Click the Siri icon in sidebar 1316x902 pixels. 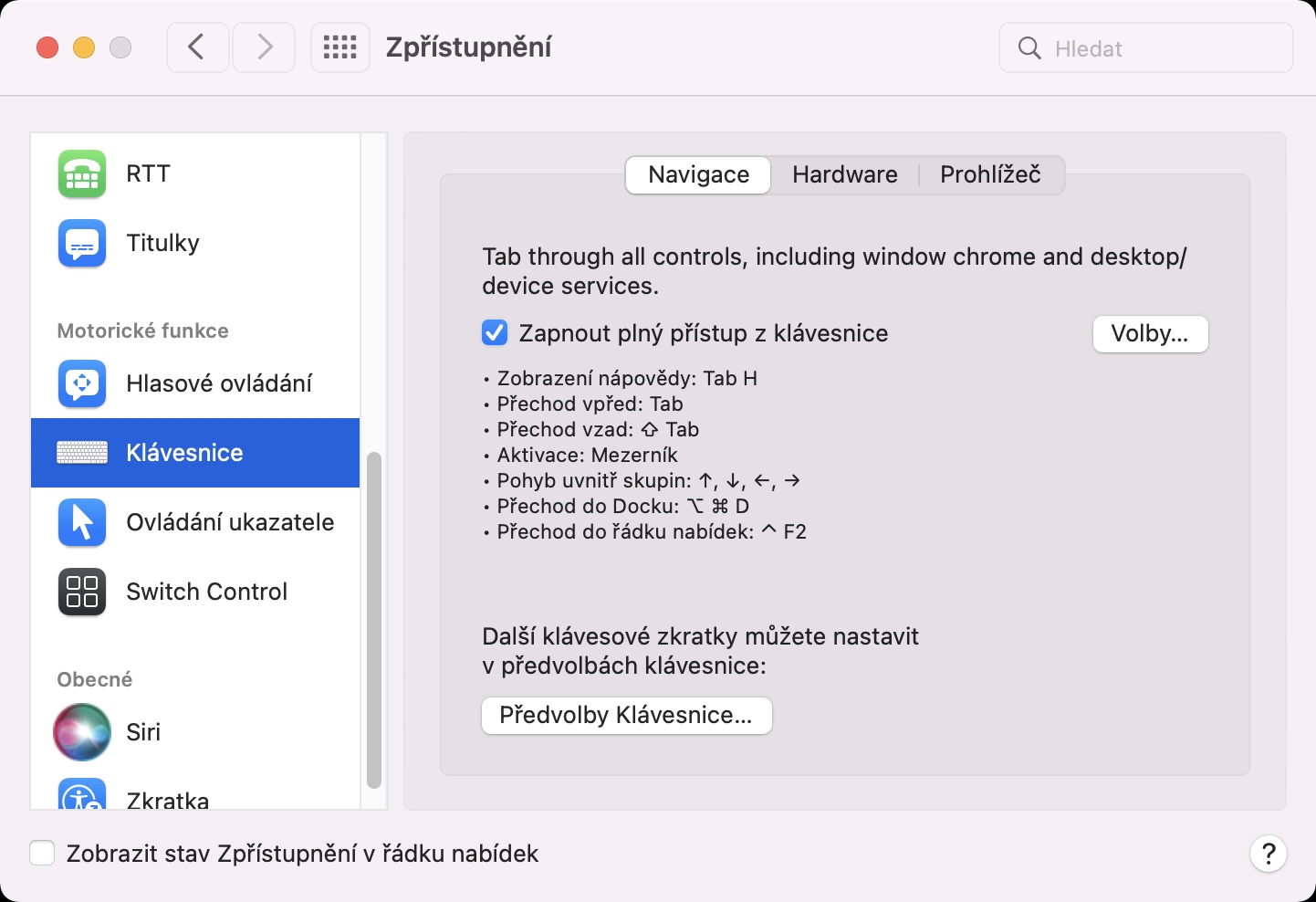(x=82, y=732)
